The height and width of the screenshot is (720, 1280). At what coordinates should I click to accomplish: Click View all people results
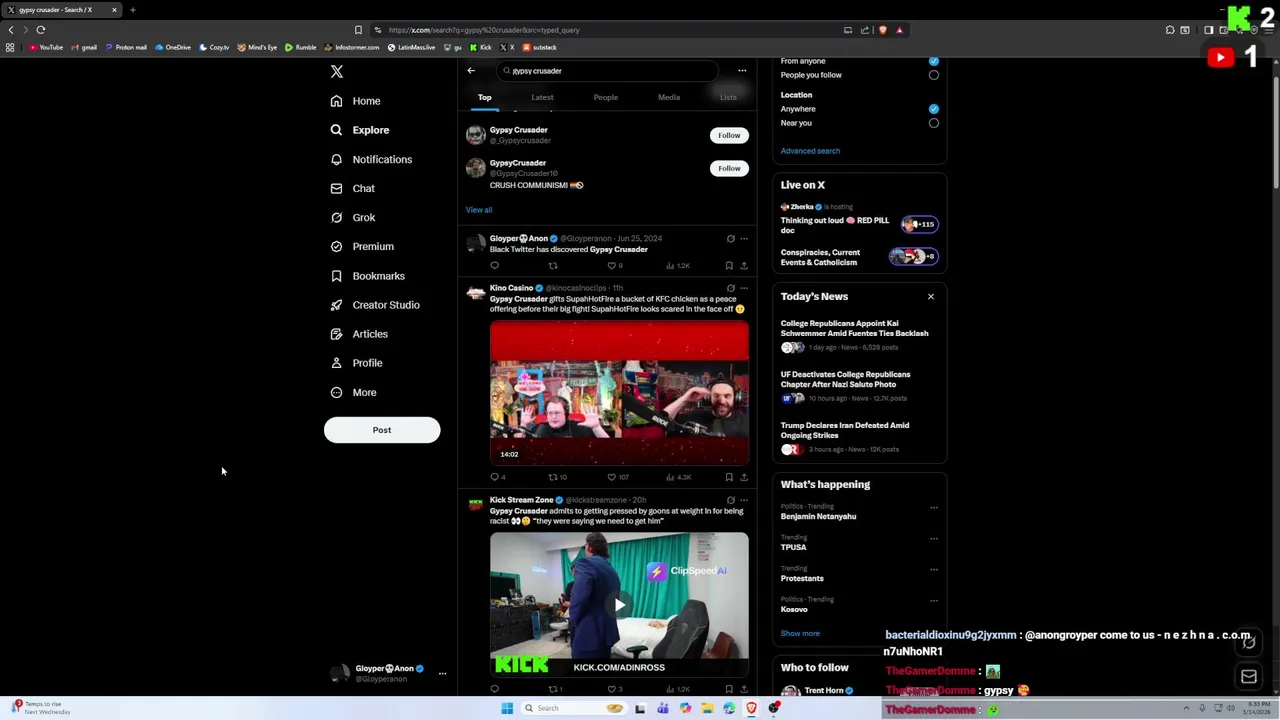click(479, 210)
